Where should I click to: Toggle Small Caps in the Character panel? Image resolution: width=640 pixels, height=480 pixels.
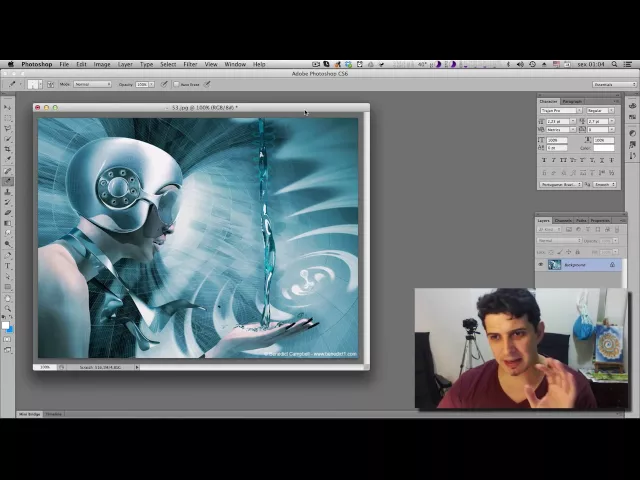click(x=573, y=160)
